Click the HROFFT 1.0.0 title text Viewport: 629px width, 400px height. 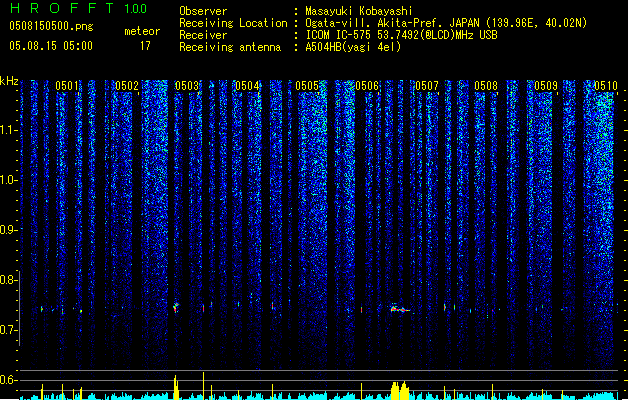(78, 8)
